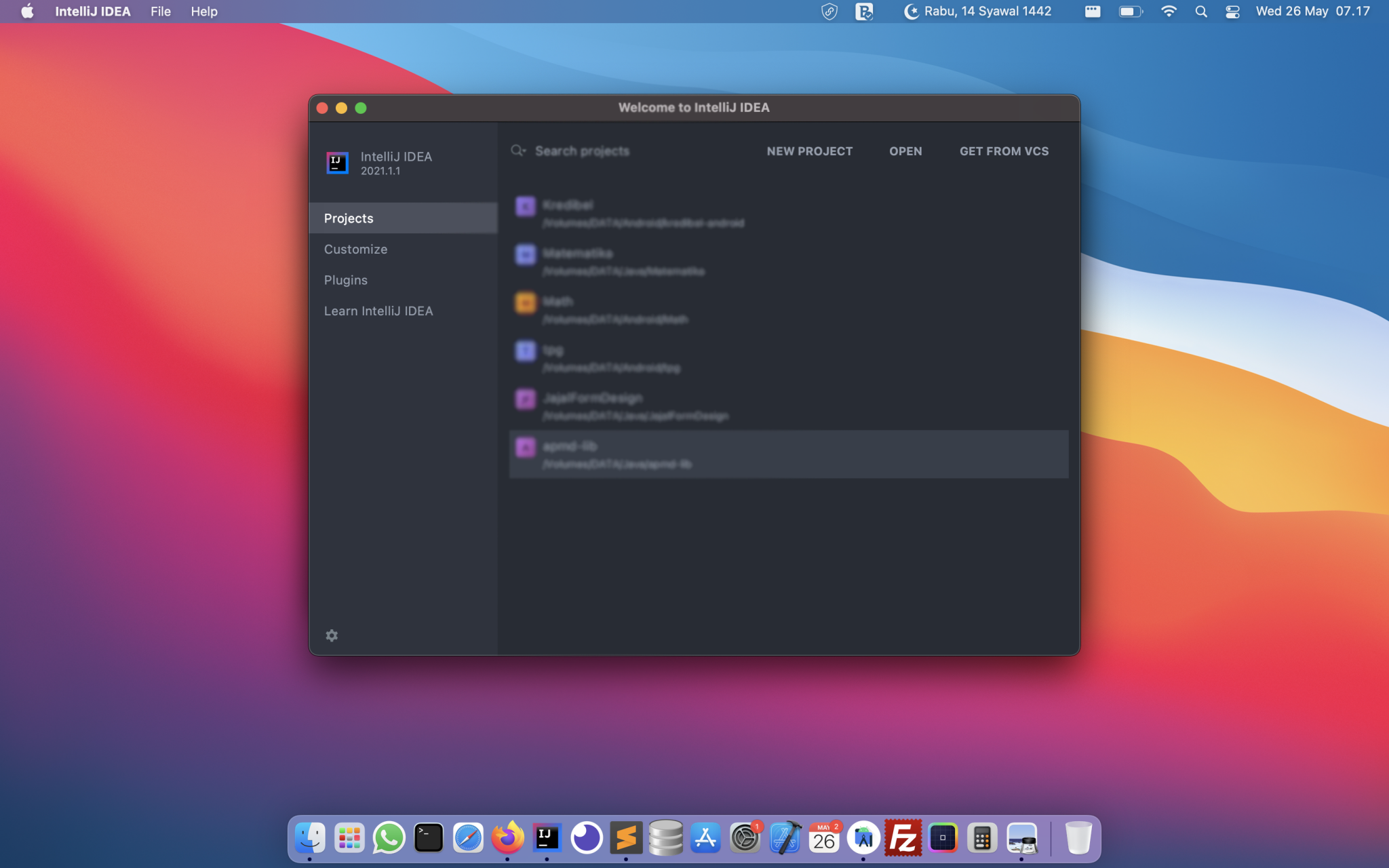Screen dimensions: 1389x868
Task: Click the IntelliJ IDEA logo in sidebar
Action: click(337, 163)
